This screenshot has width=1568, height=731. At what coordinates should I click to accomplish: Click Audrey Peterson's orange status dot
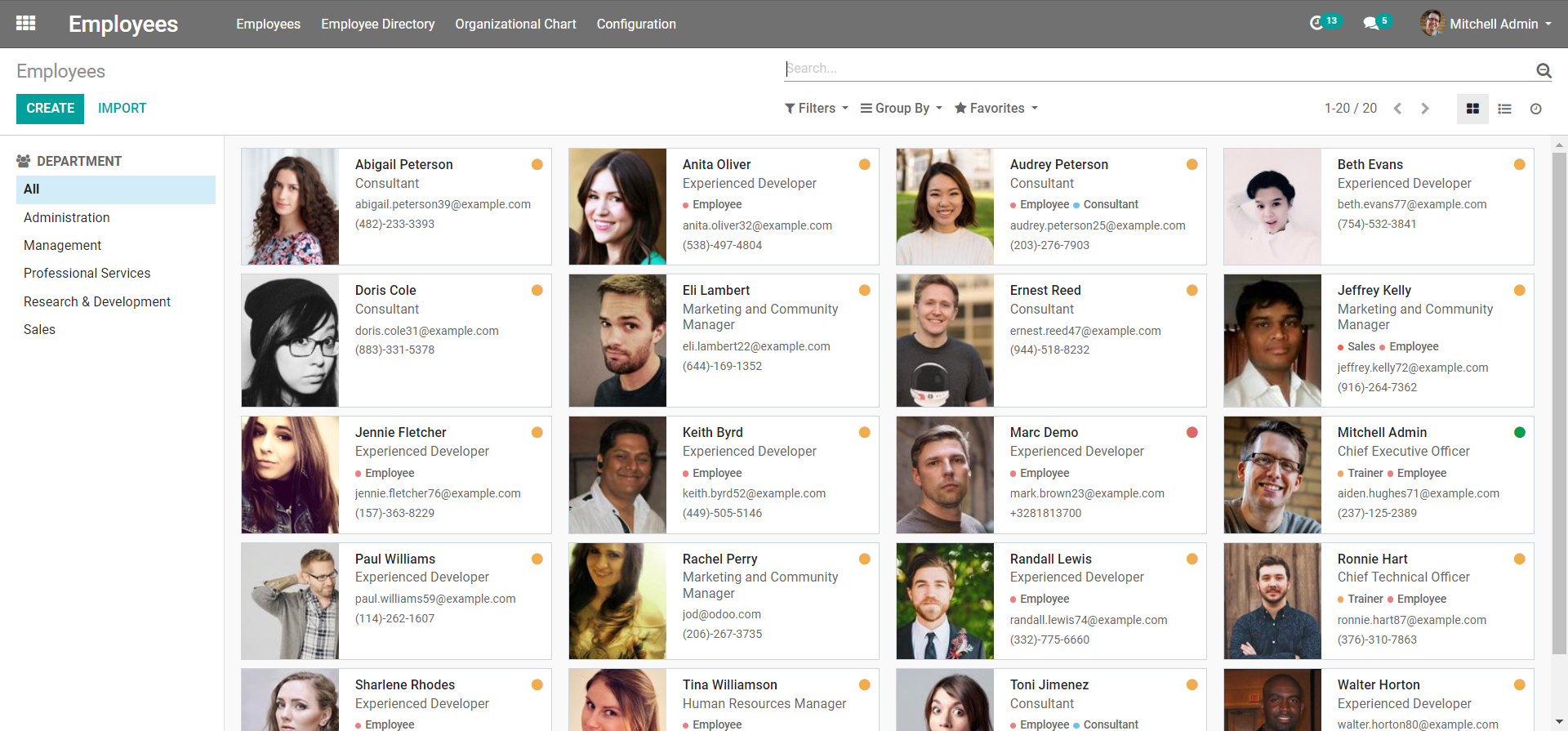1192,164
